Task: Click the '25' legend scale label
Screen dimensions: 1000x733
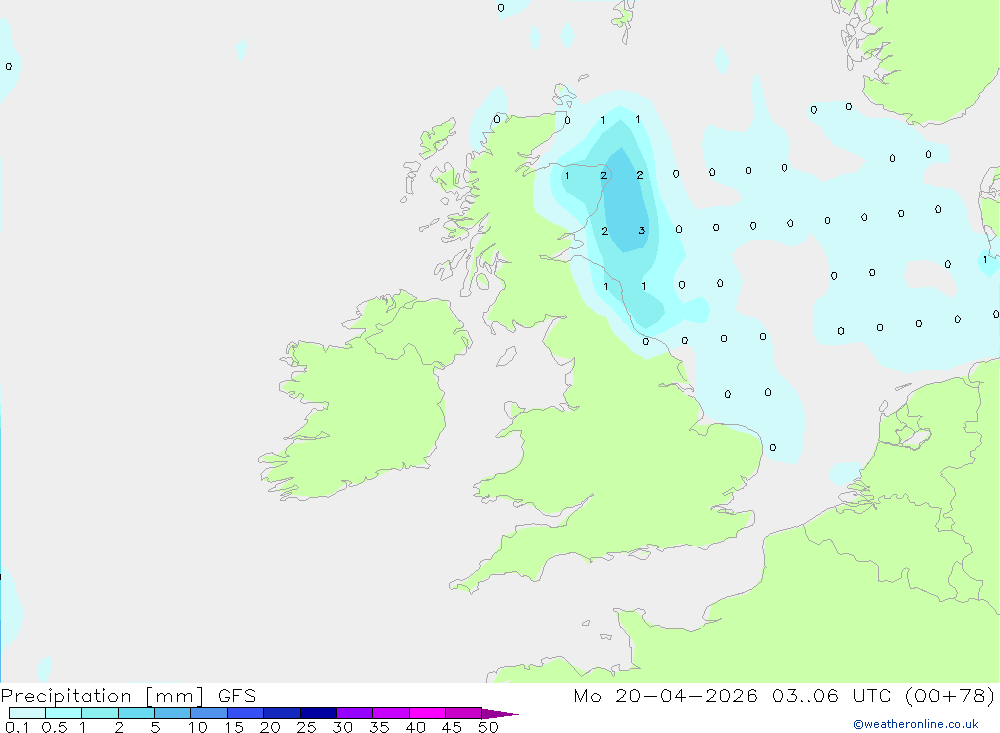Action: [x=306, y=727]
